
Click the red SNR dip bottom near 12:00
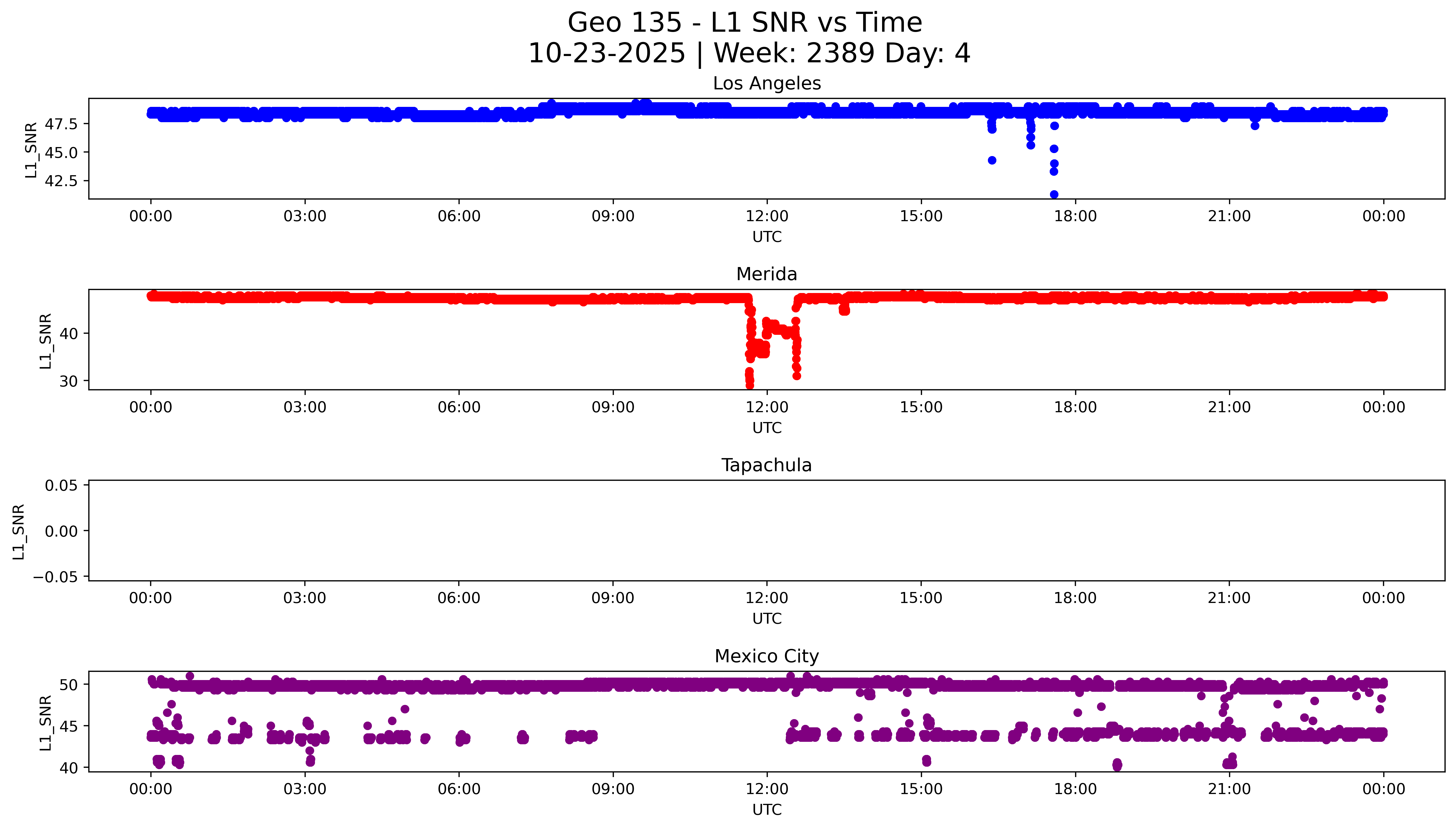[750, 384]
